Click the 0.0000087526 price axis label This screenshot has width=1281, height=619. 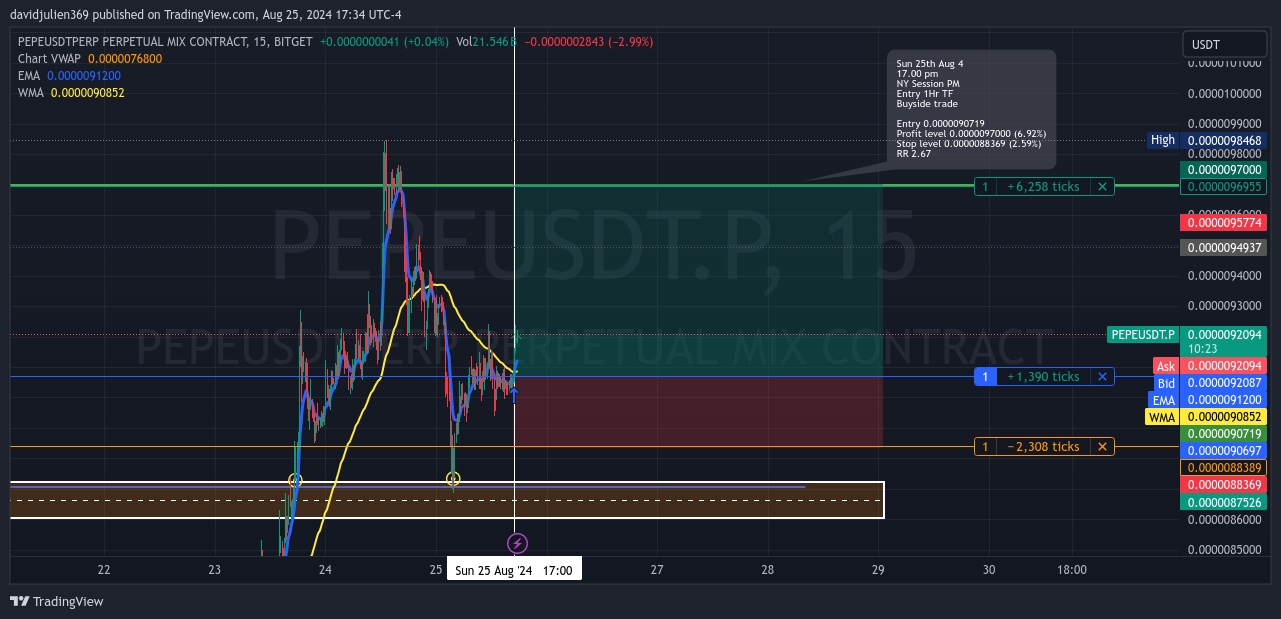pos(1225,502)
